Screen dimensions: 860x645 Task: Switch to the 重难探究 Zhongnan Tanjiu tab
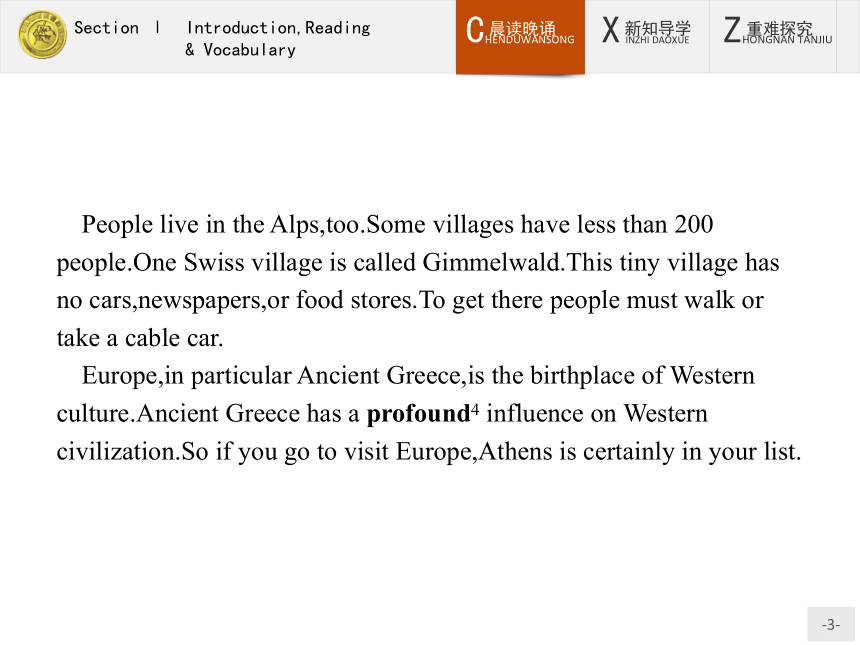coord(773,36)
